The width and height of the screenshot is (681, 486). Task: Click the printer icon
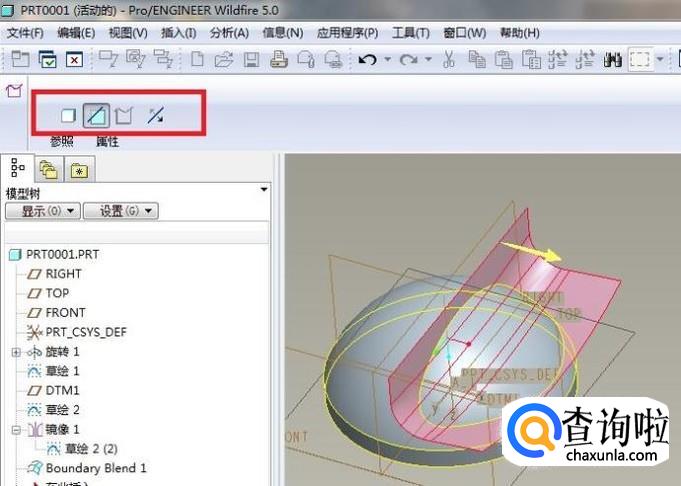point(278,59)
